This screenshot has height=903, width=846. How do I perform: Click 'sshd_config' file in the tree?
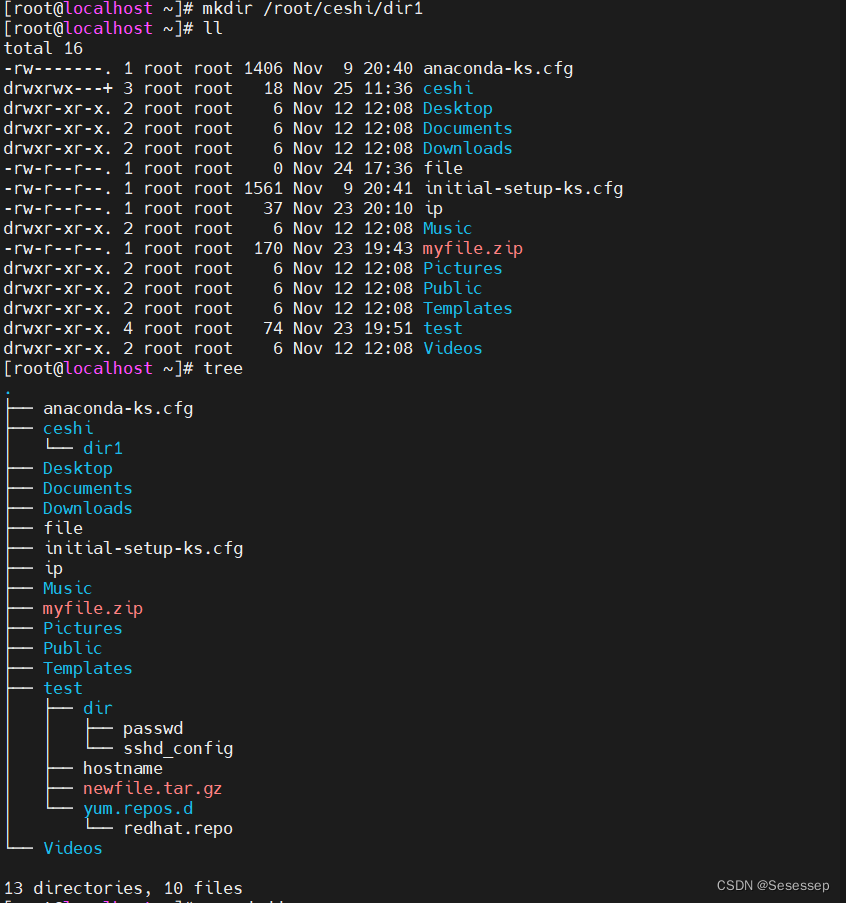pos(178,749)
